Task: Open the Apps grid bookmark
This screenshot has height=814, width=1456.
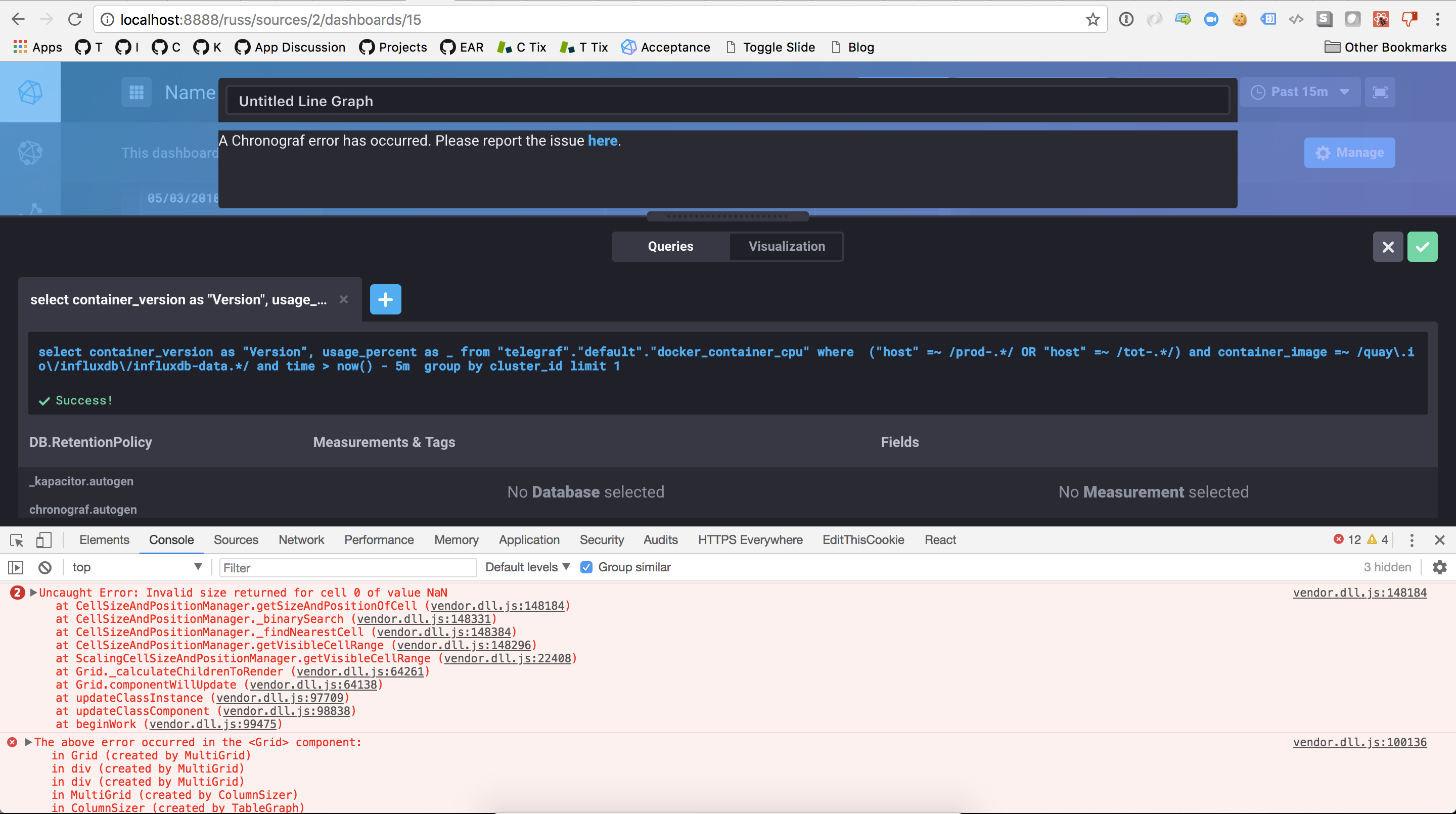Action: [37, 47]
